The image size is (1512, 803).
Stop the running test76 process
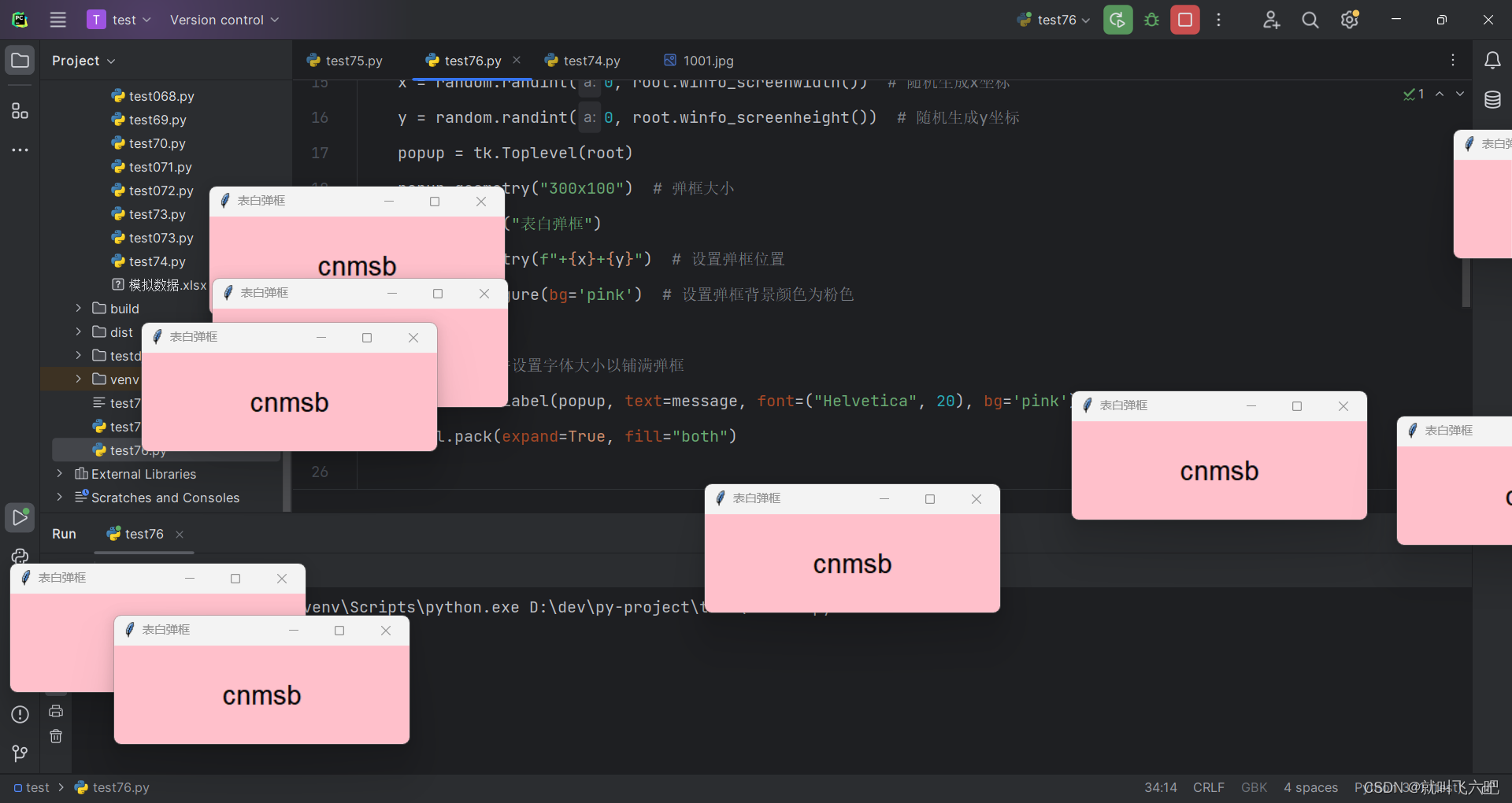click(1185, 20)
